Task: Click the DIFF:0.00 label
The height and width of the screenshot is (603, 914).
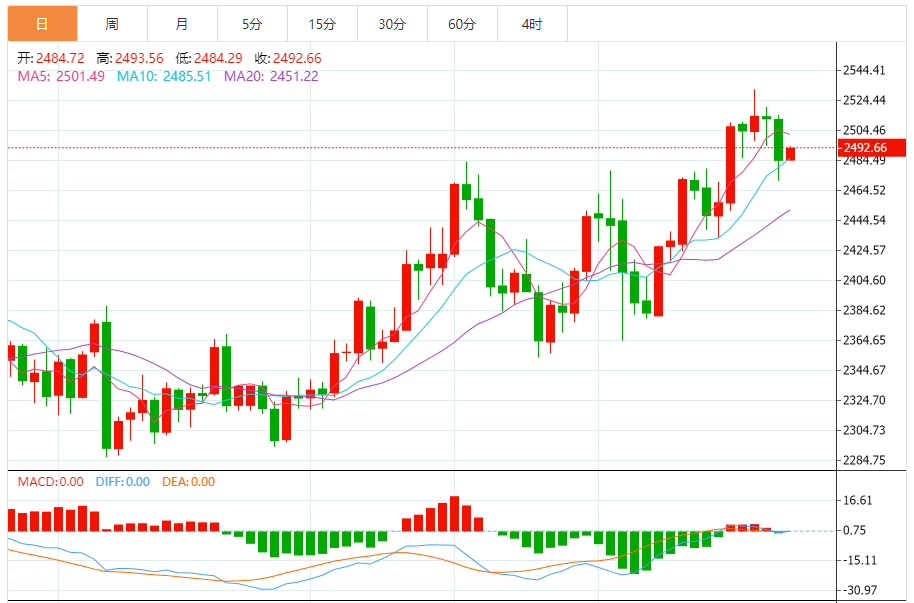Action: [123, 482]
